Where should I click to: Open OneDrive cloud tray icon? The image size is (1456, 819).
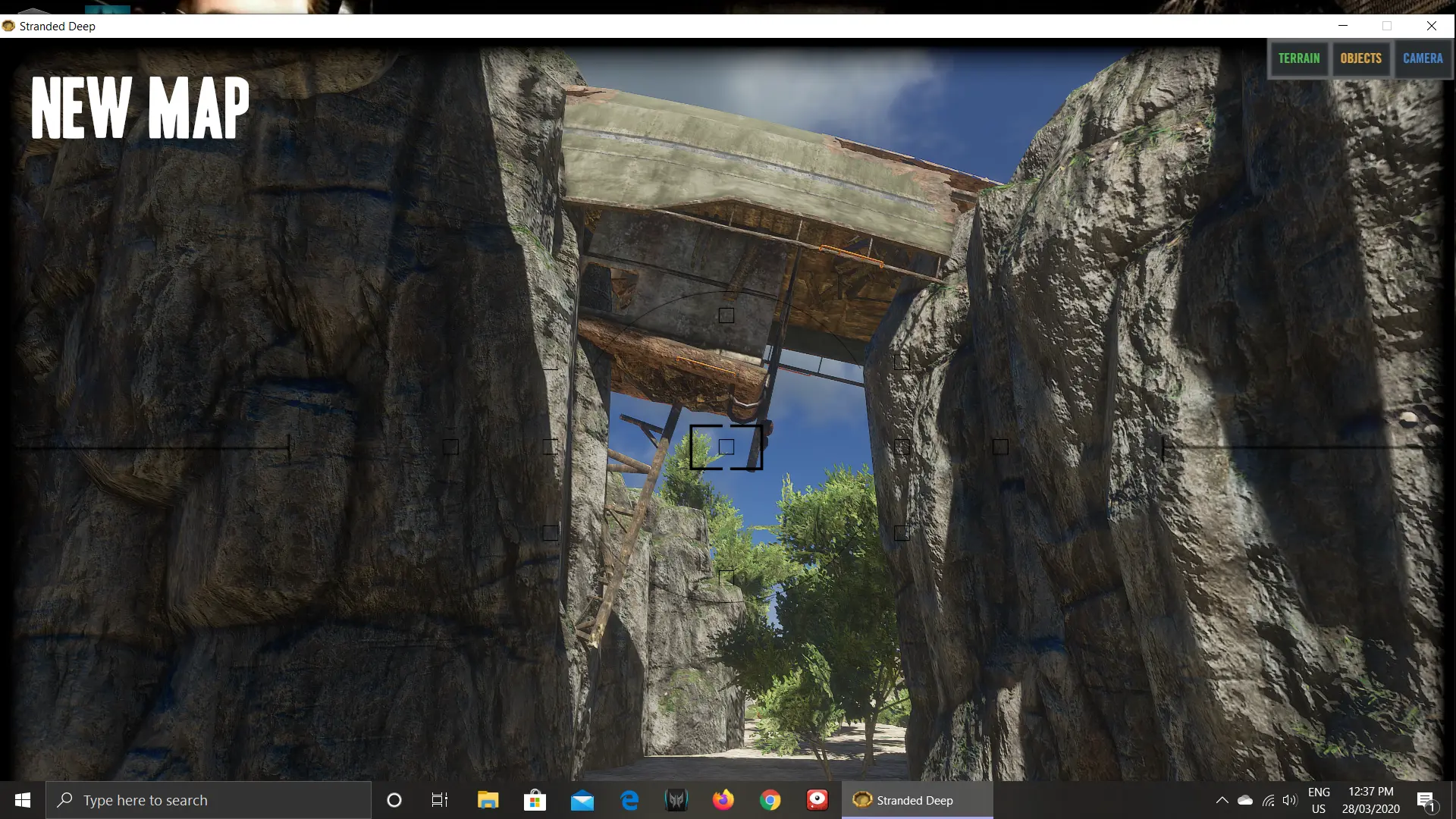click(1245, 800)
